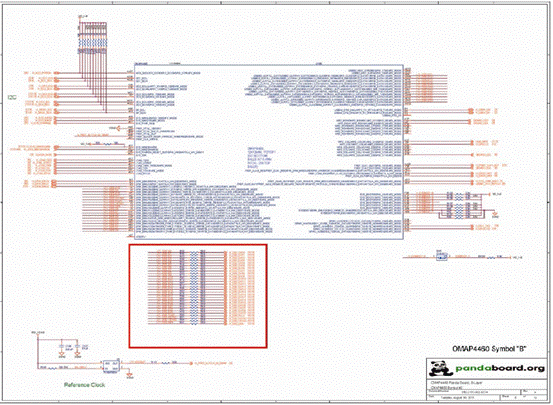Screen dimensions: 553x405
Task: Click the green 'Reference Clock' label
Action: point(84,385)
